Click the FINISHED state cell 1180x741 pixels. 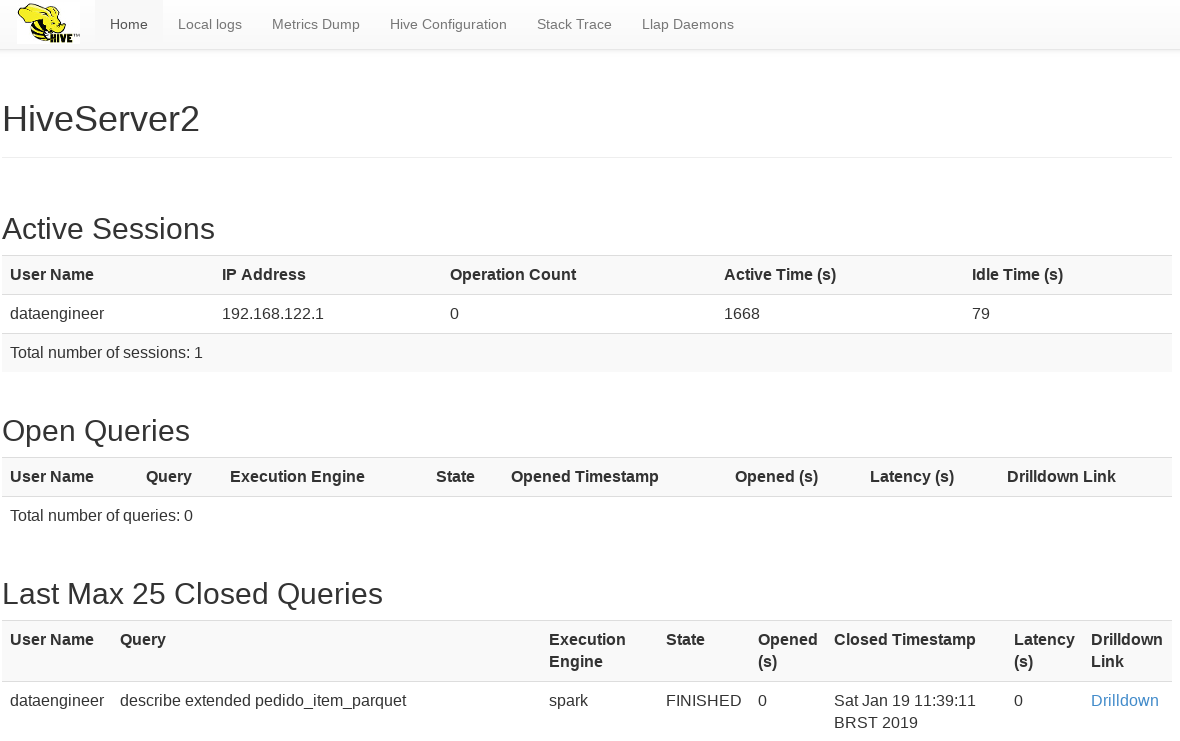[x=704, y=700]
